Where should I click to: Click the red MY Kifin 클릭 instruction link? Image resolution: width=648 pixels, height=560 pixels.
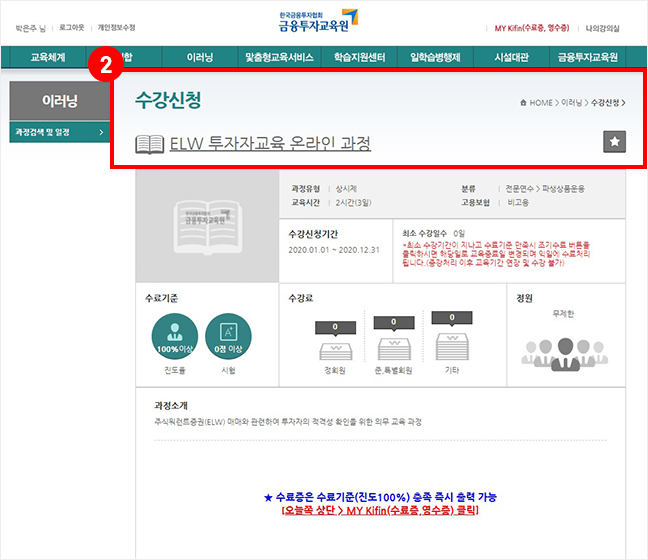pyautogui.click(x=380, y=510)
